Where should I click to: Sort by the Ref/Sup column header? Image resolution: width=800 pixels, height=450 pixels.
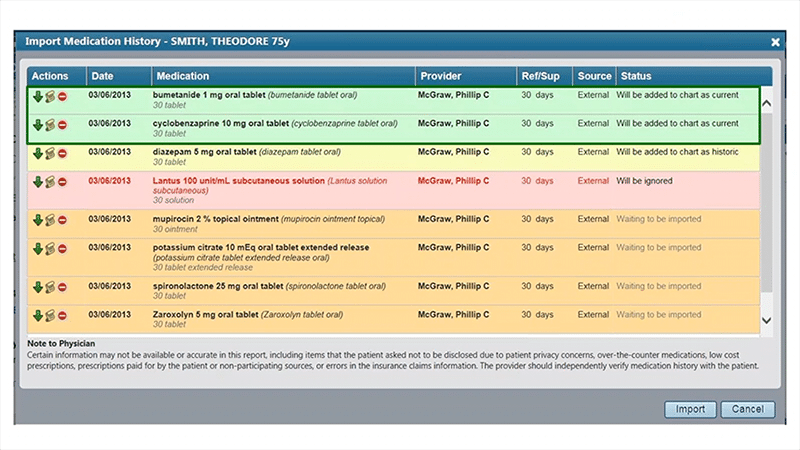click(544, 76)
